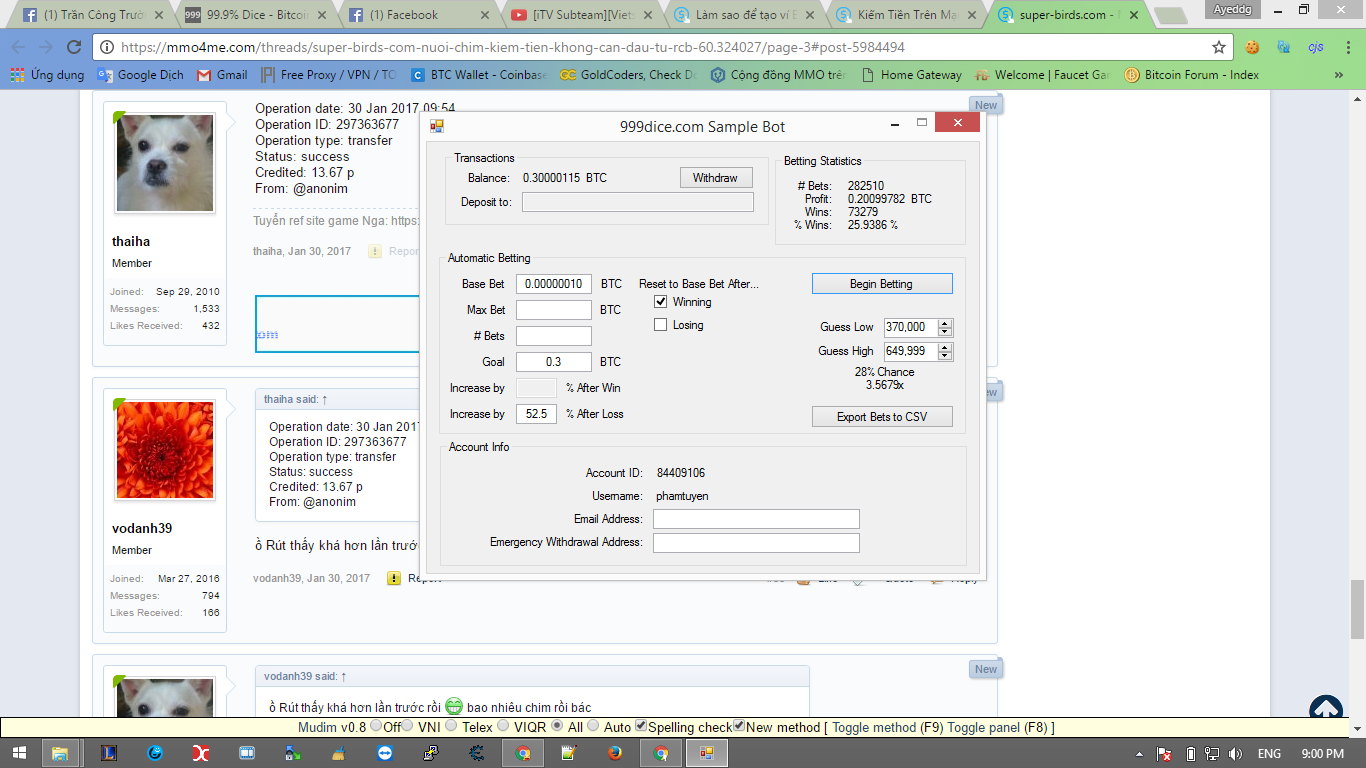This screenshot has width=1366, height=768.
Task: Click Export Bets to CSV
Action: click(x=881, y=417)
